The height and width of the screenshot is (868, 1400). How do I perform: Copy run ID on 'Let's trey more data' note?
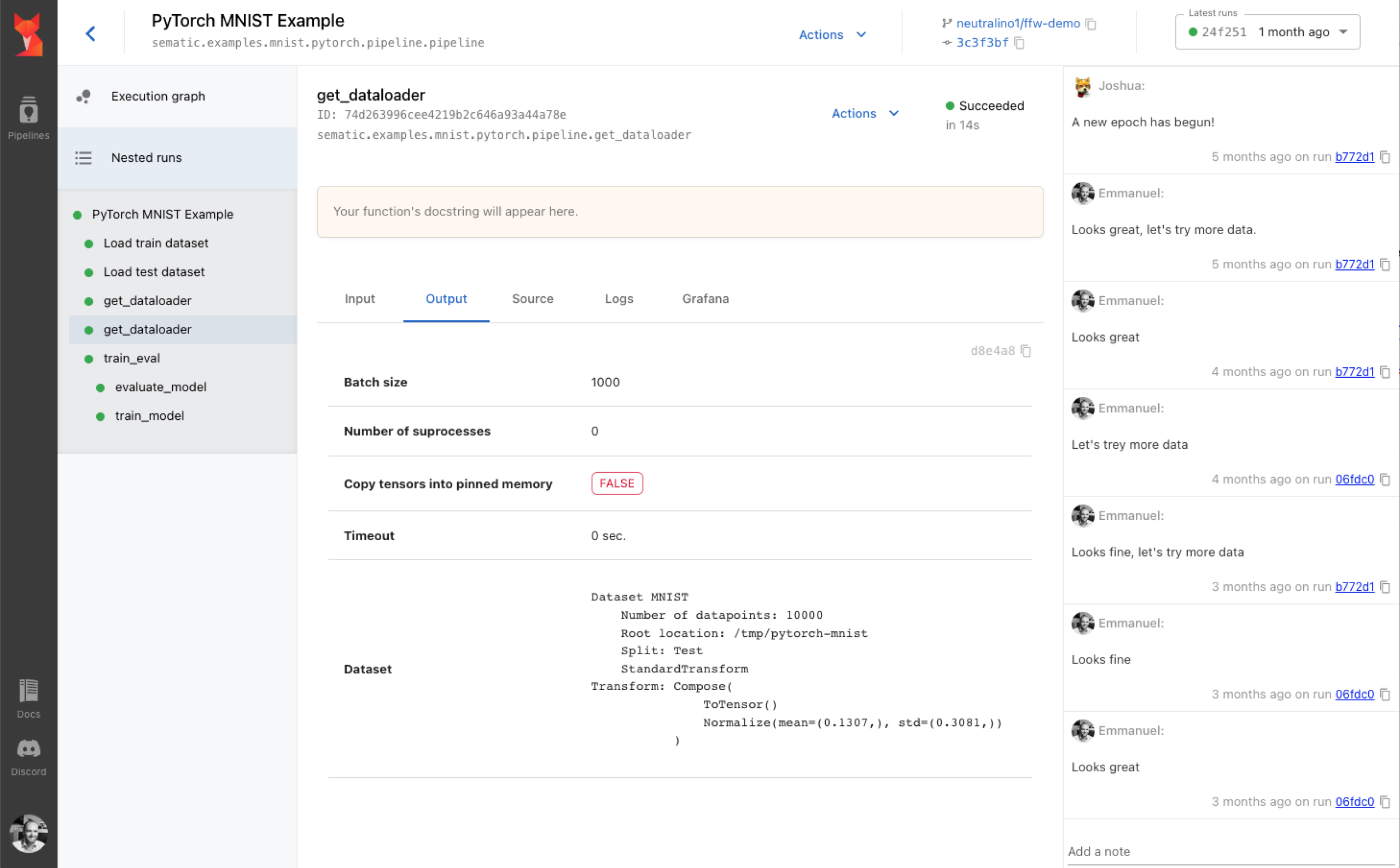coord(1385,479)
